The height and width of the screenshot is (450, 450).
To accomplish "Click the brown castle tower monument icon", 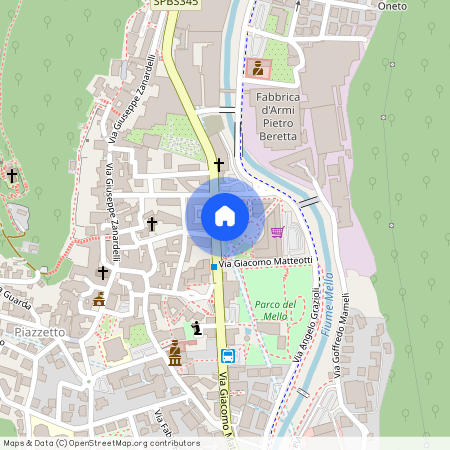I will pyautogui.click(x=99, y=299).
